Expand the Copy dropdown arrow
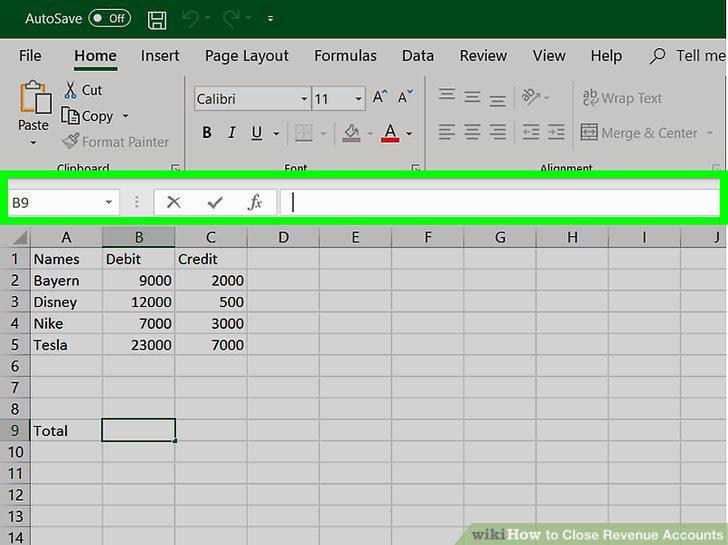 coord(125,116)
